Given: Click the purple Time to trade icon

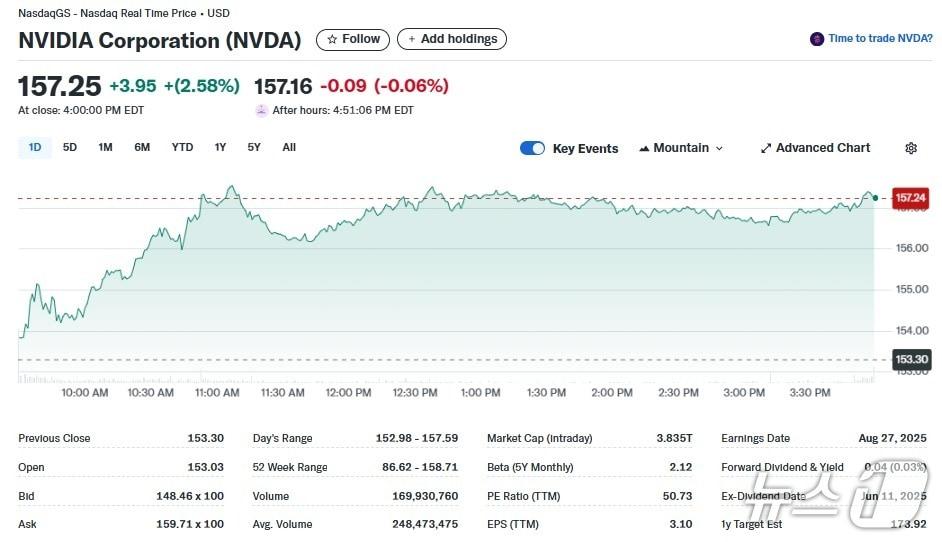Looking at the screenshot, I should 817,39.
